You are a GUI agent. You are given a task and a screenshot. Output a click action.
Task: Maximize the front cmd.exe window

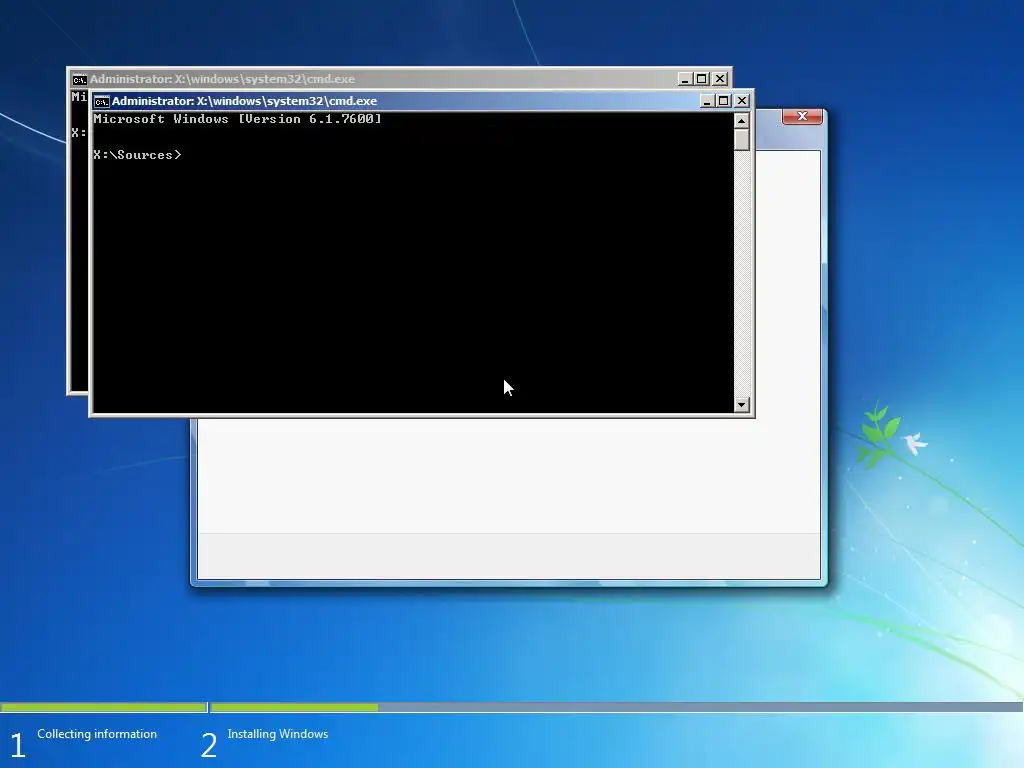click(724, 101)
